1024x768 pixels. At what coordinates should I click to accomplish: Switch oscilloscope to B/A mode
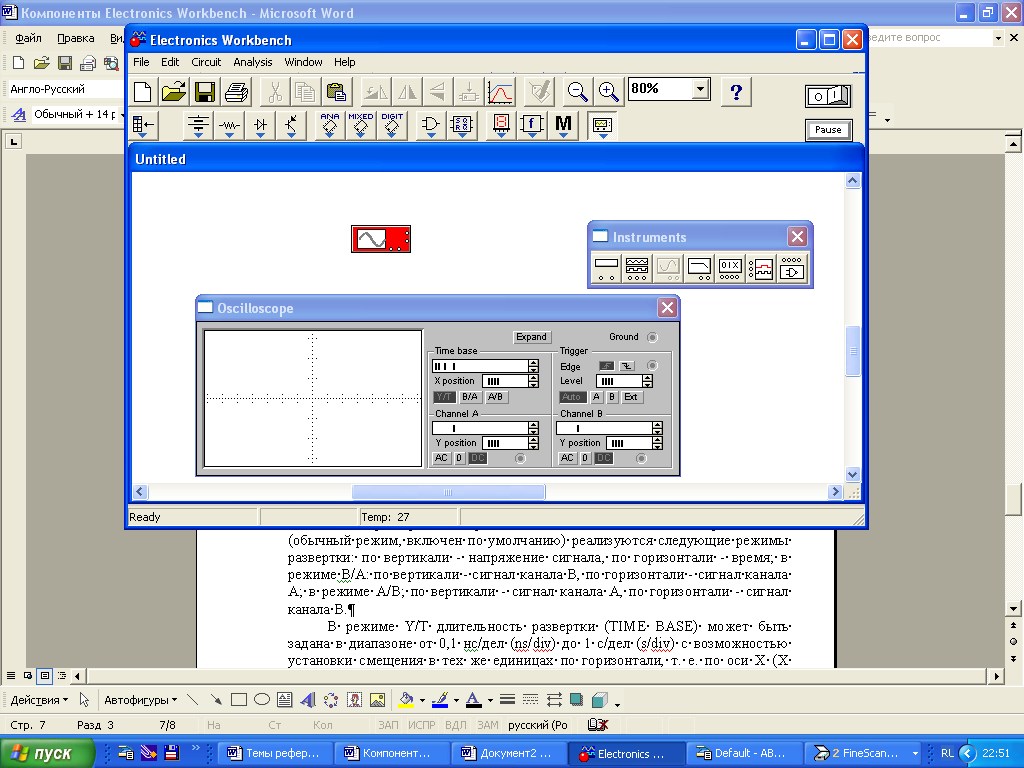470,396
